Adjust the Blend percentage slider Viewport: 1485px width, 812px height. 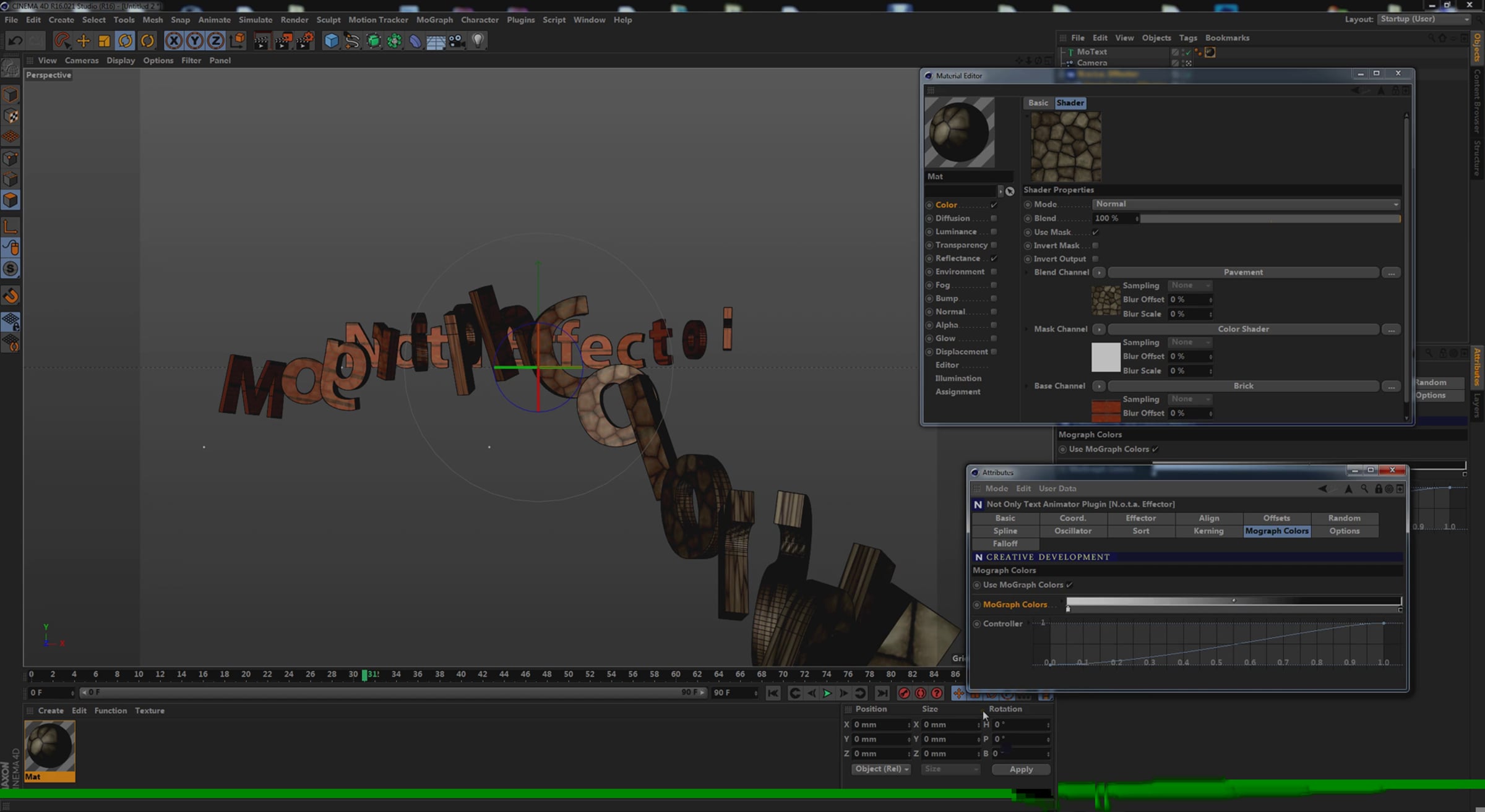pyautogui.click(x=1270, y=219)
